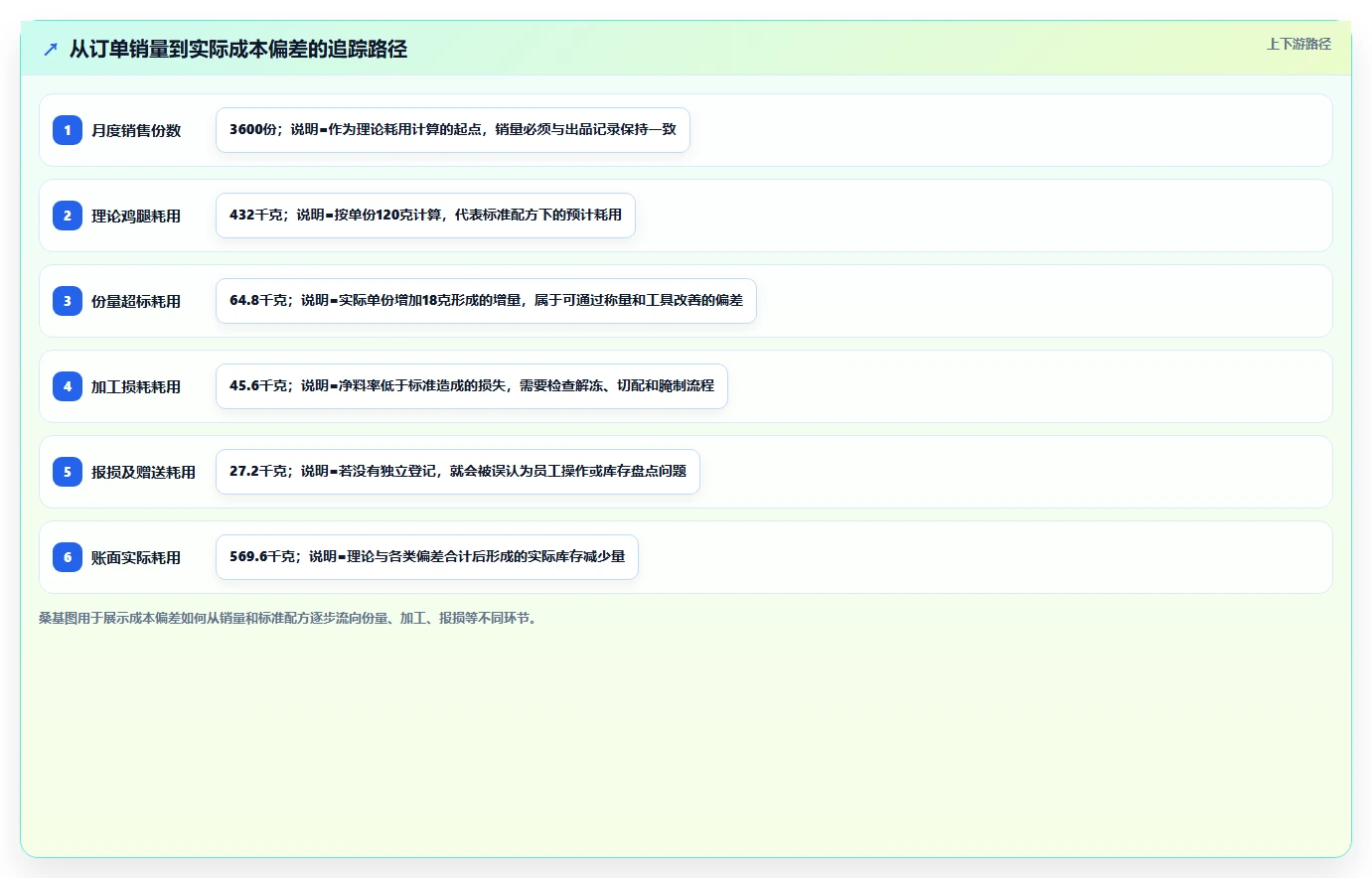Click the 3600份 description box
1372x878 pixels.
453,130
